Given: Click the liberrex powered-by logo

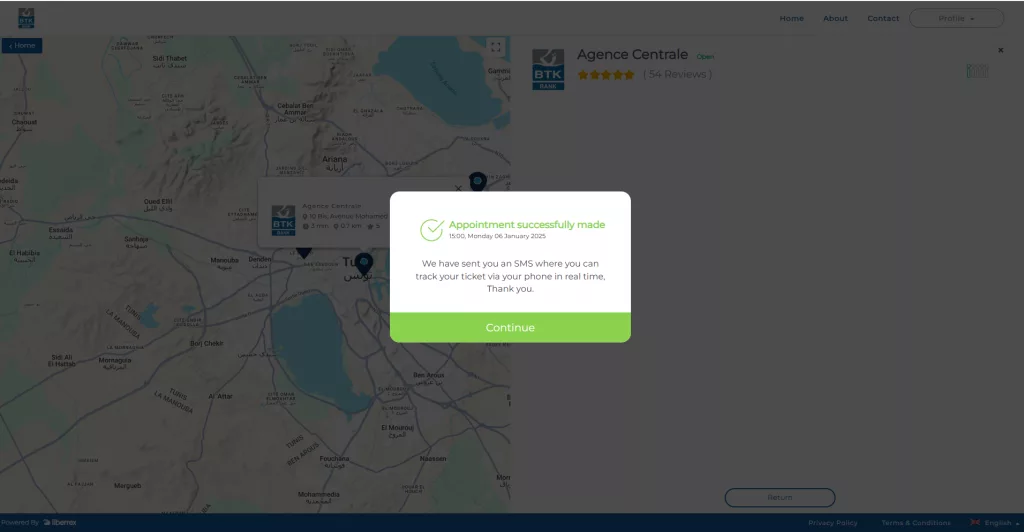Looking at the screenshot, I should pyautogui.click(x=60, y=522).
